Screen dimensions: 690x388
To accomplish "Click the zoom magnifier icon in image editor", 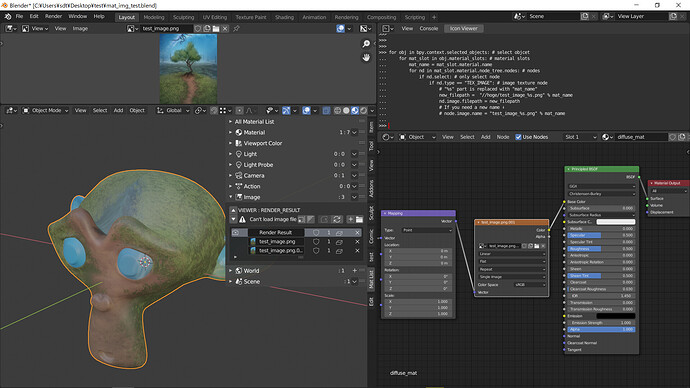I will pos(366,44).
